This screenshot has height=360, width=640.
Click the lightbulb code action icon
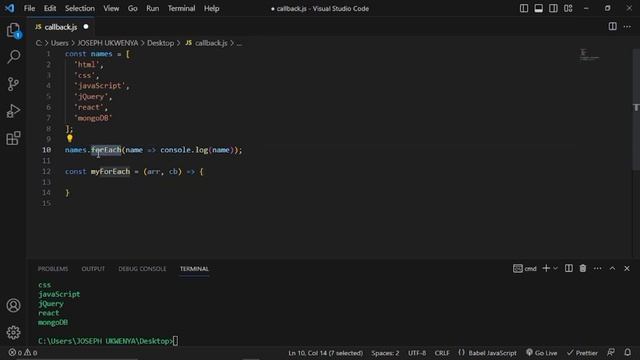70,139
